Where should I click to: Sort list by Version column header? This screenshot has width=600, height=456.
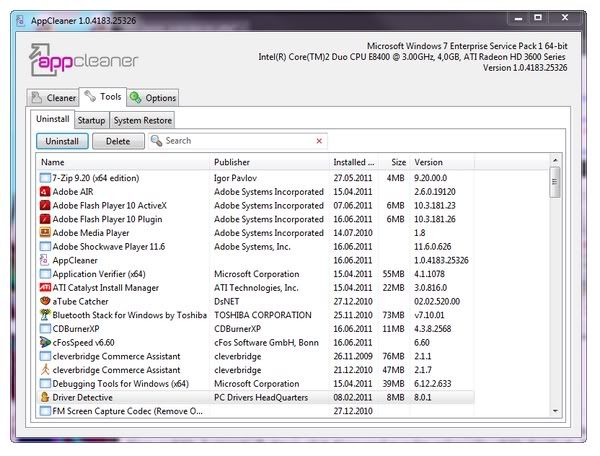442,162
